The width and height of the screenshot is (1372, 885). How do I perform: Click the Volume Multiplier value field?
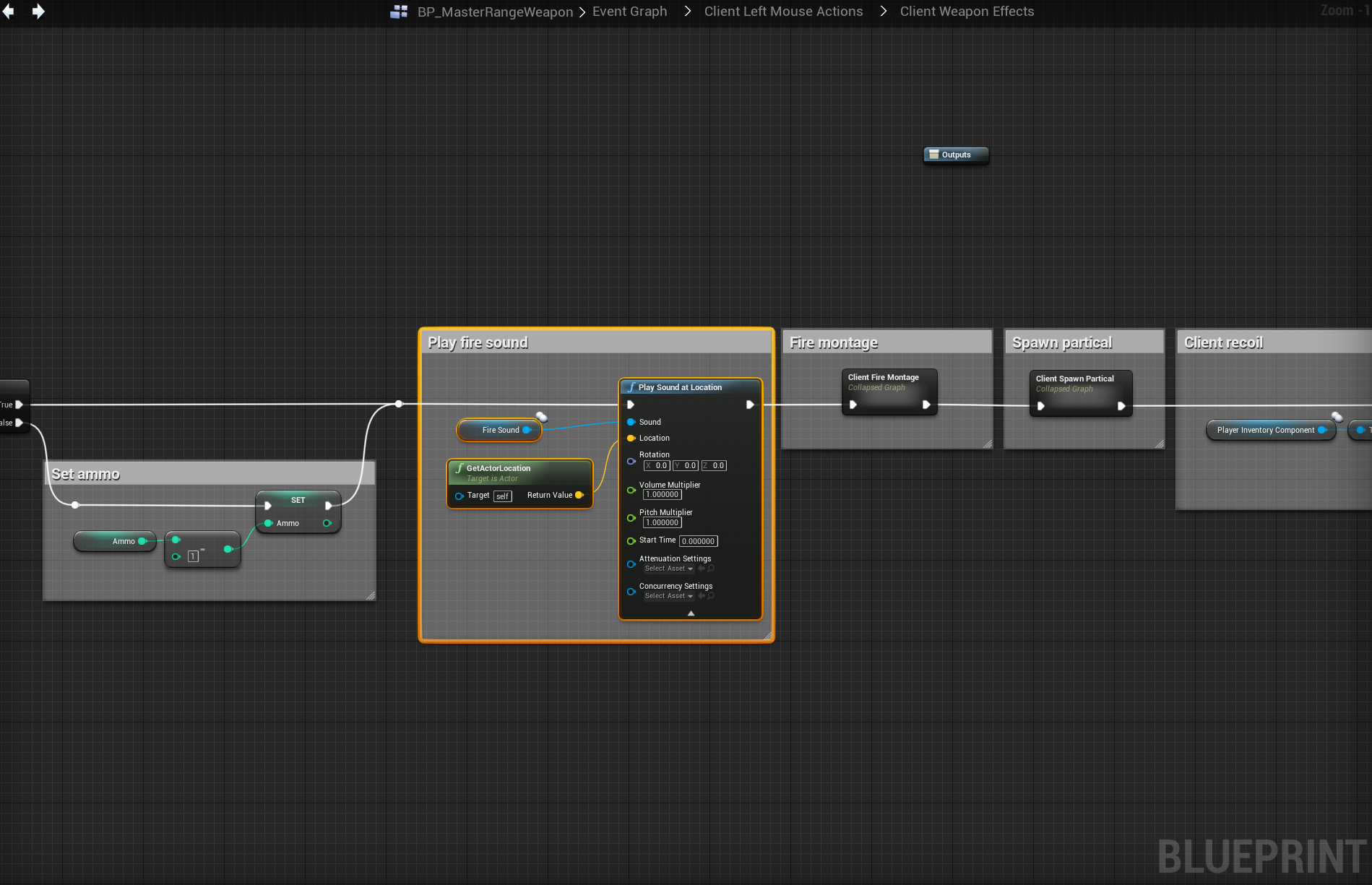point(662,495)
